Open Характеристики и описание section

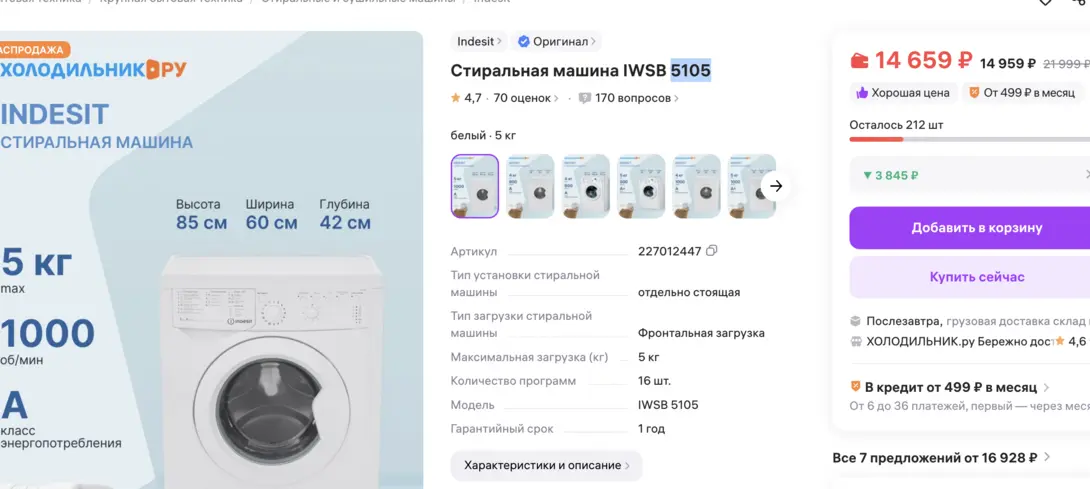tap(546, 465)
